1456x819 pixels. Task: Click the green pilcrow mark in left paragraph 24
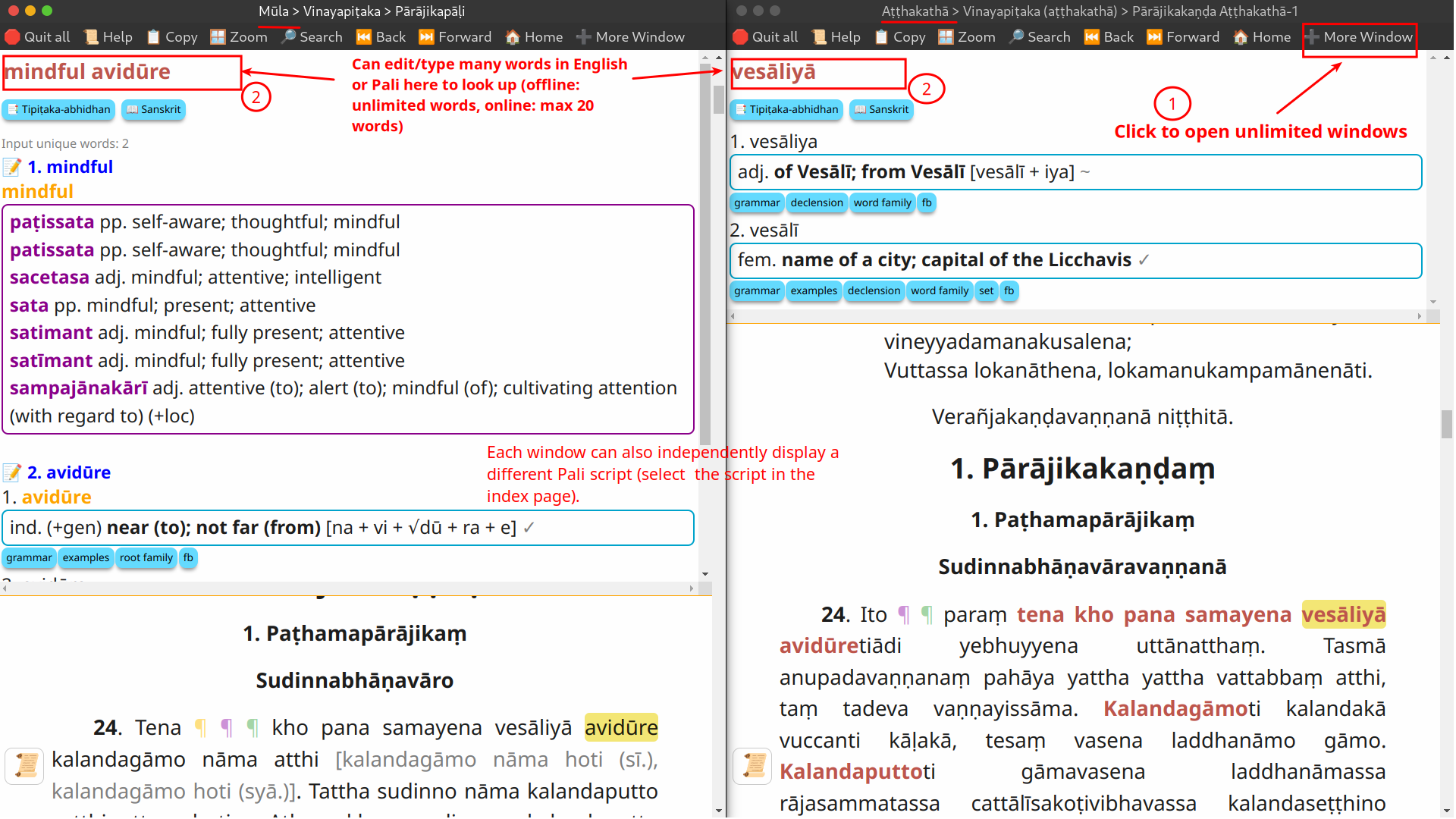click(x=253, y=728)
